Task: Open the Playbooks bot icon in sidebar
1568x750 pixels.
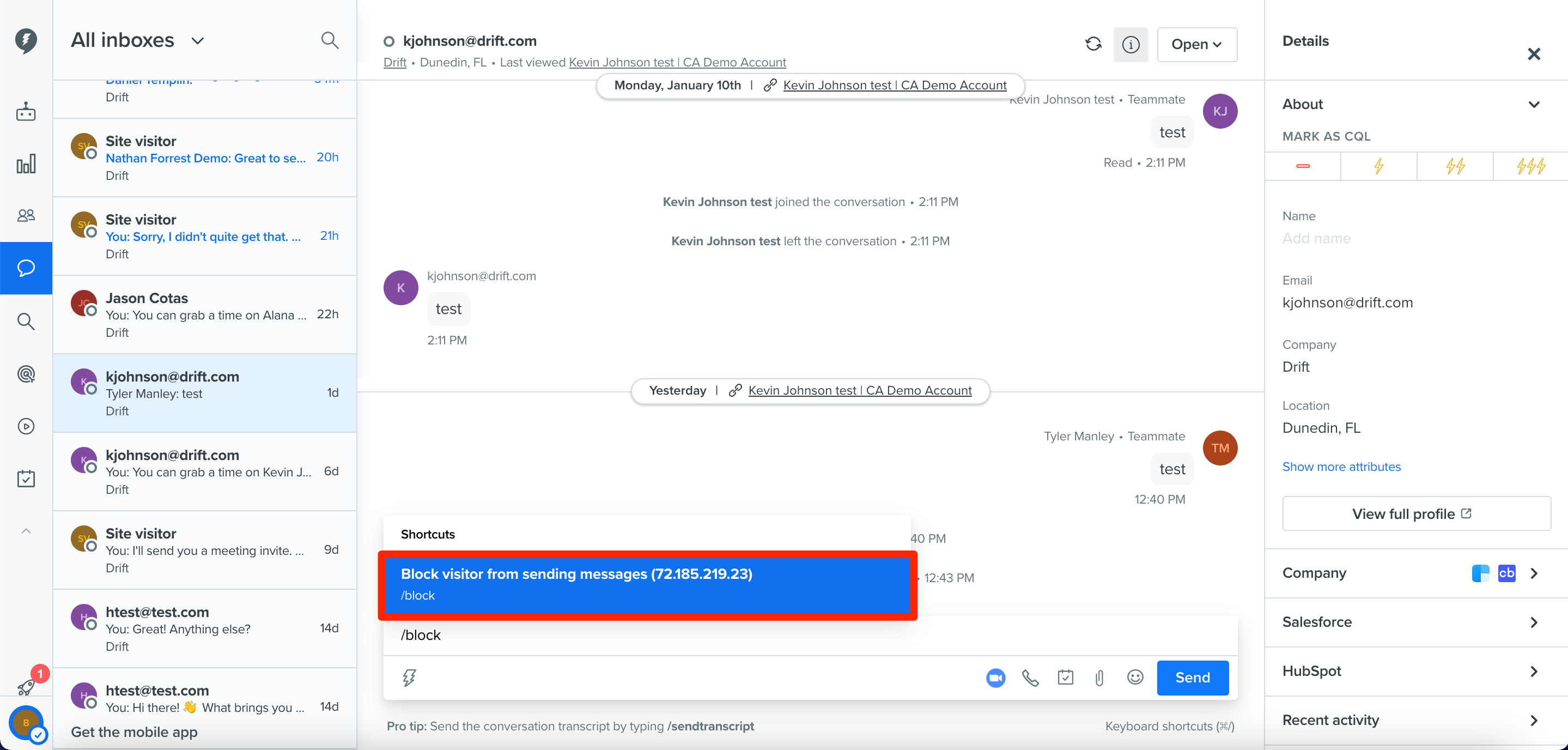Action: [x=26, y=111]
